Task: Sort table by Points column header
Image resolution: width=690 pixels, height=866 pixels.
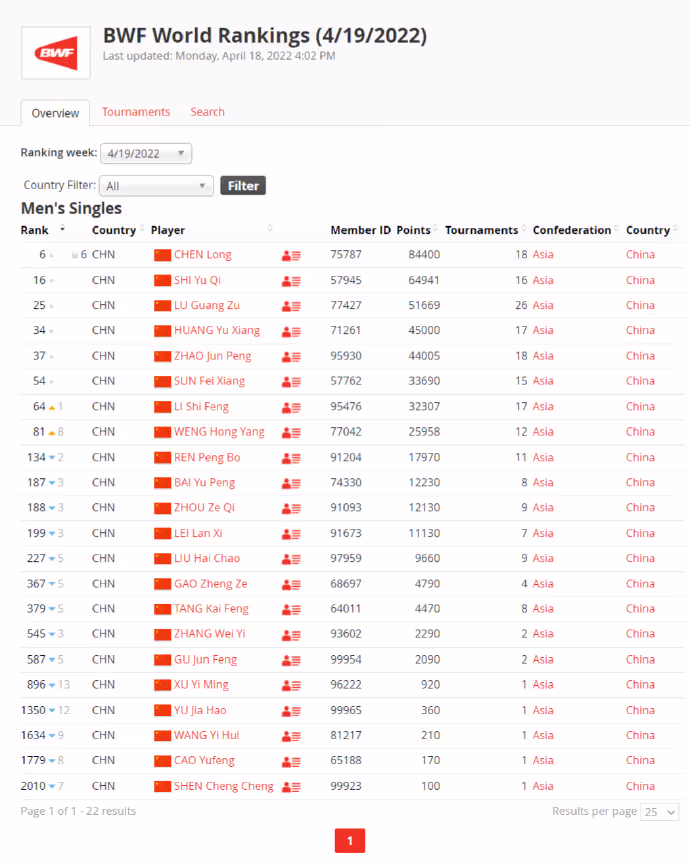Action: click(413, 230)
